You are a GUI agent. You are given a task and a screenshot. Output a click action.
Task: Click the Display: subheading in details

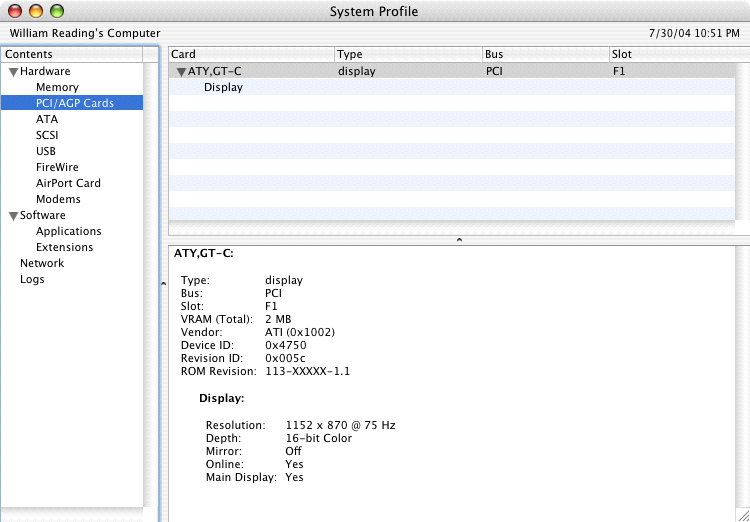pos(222,398)
